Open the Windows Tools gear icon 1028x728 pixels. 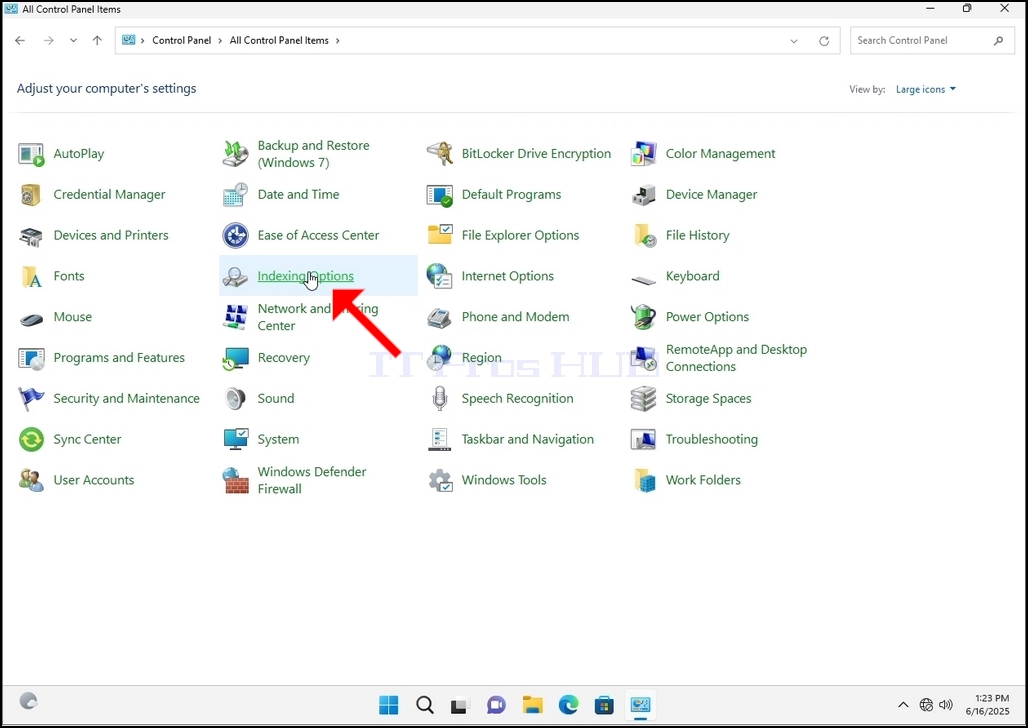pos(440,480)
